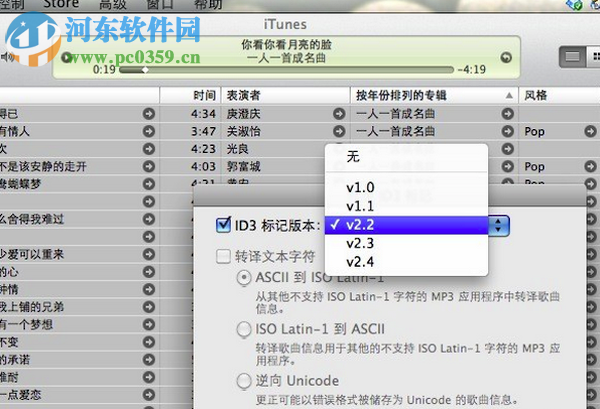This screenshot has width=600, height=409.
Task: Open the 高级 menu
Action: (x=113, y=5)
